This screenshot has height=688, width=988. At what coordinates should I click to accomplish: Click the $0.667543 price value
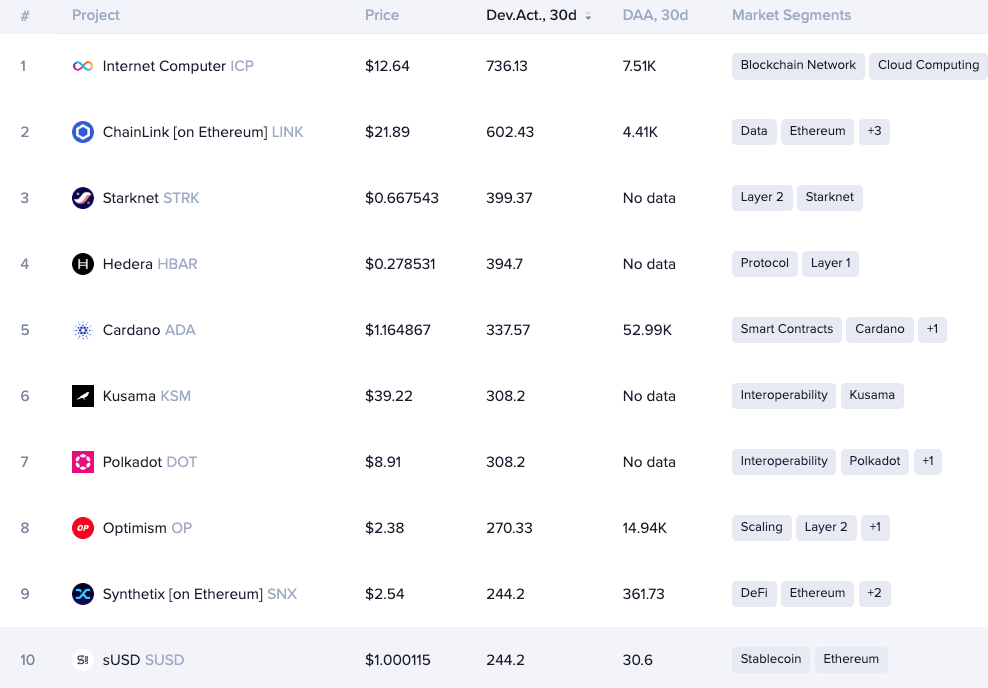pos(402,198)
